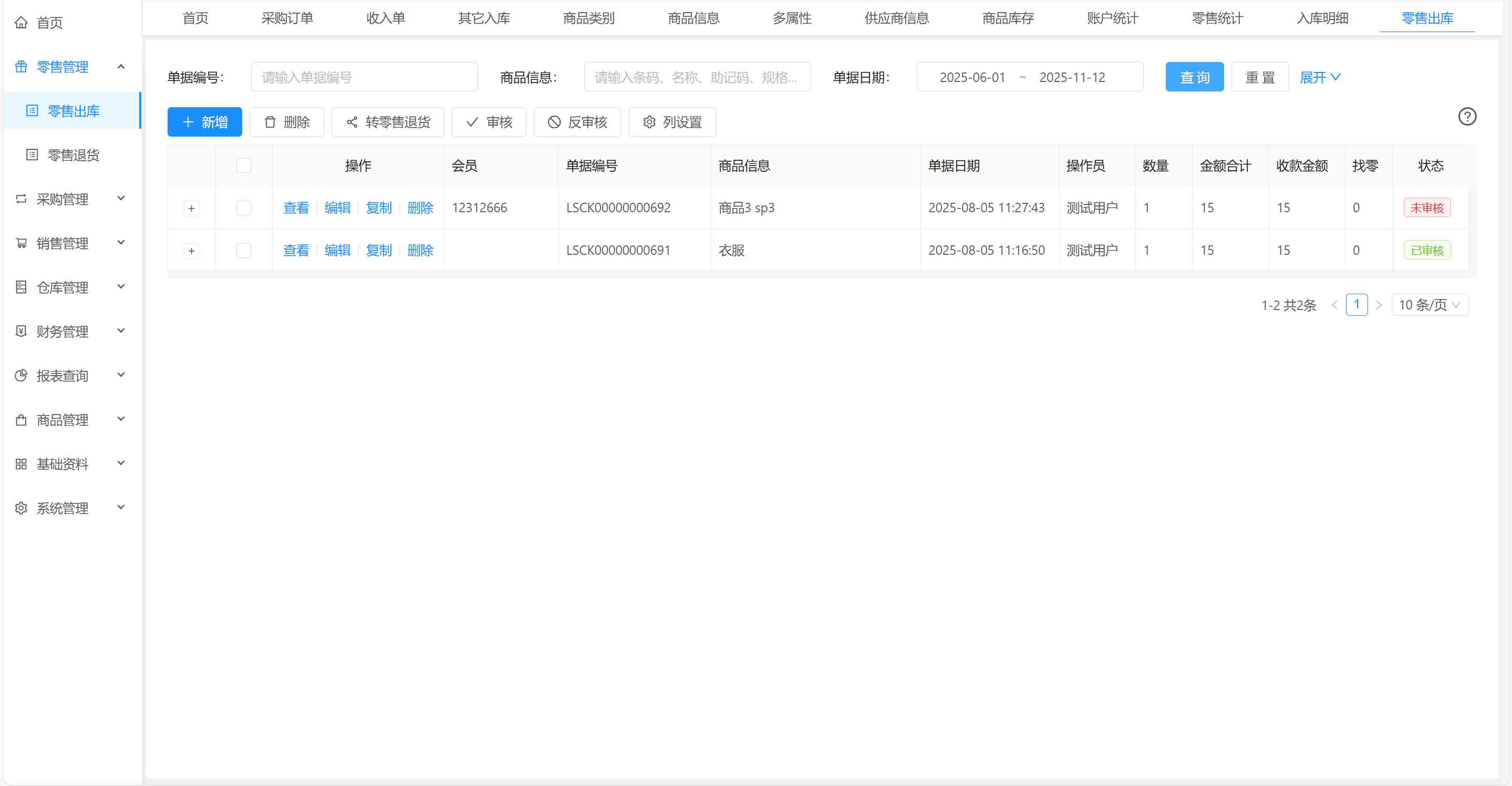The image size is (1512, 786).
Task: Click the gear icon for 列设置
Action: pos(649,122)
